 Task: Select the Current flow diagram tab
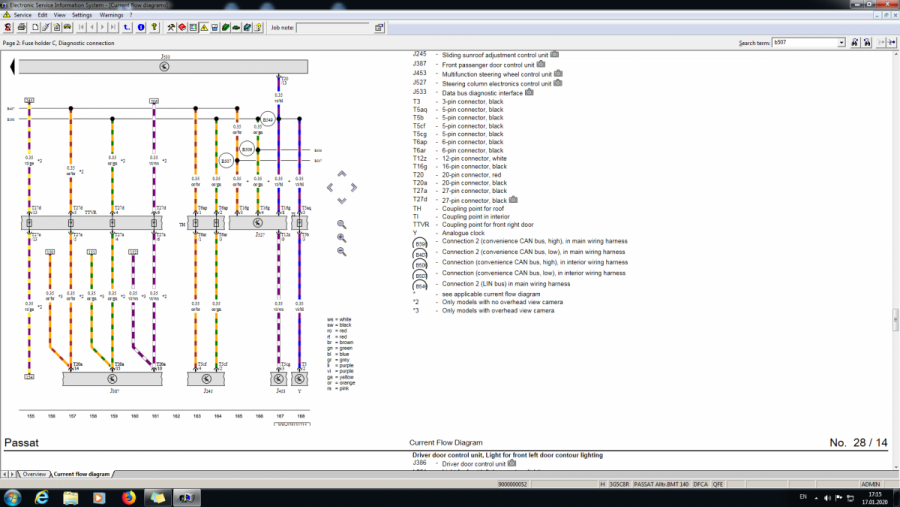tap(82, 473)
